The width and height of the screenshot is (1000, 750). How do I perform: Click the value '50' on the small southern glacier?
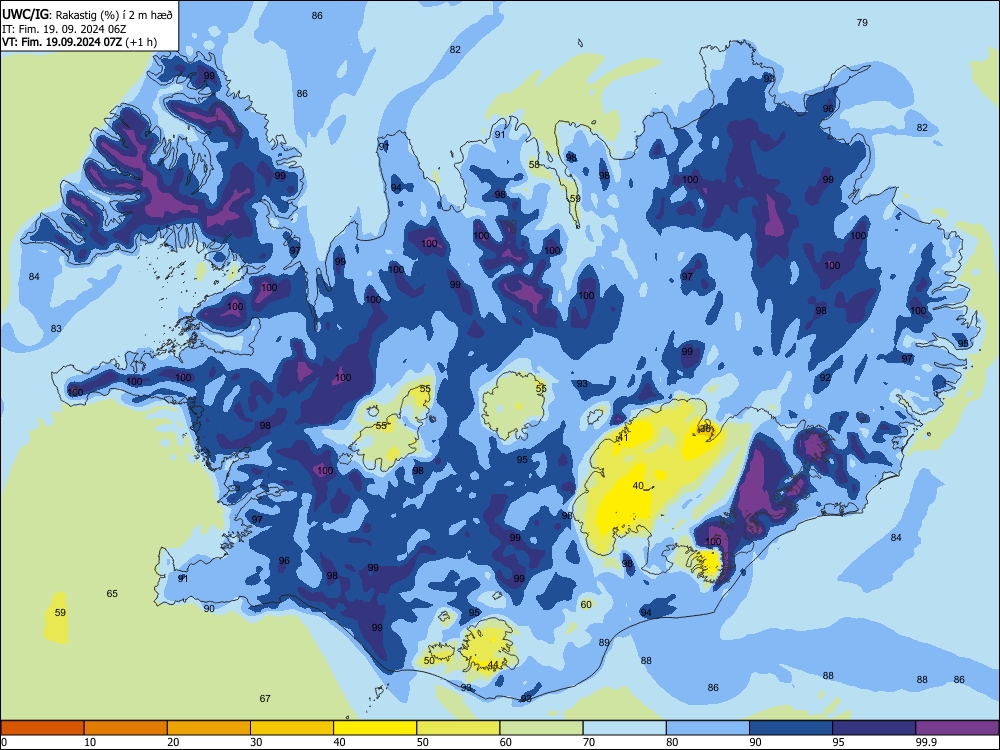point(429,660)
